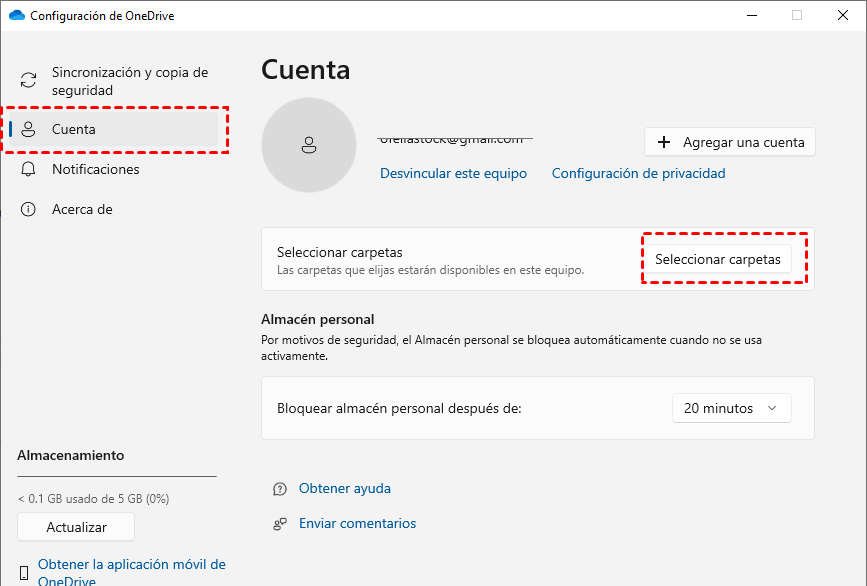Screen dimensions: 867x586
Task: Click the 'Las carpetas que elijas estarán disponibles' description
Action: coord(430,270)
